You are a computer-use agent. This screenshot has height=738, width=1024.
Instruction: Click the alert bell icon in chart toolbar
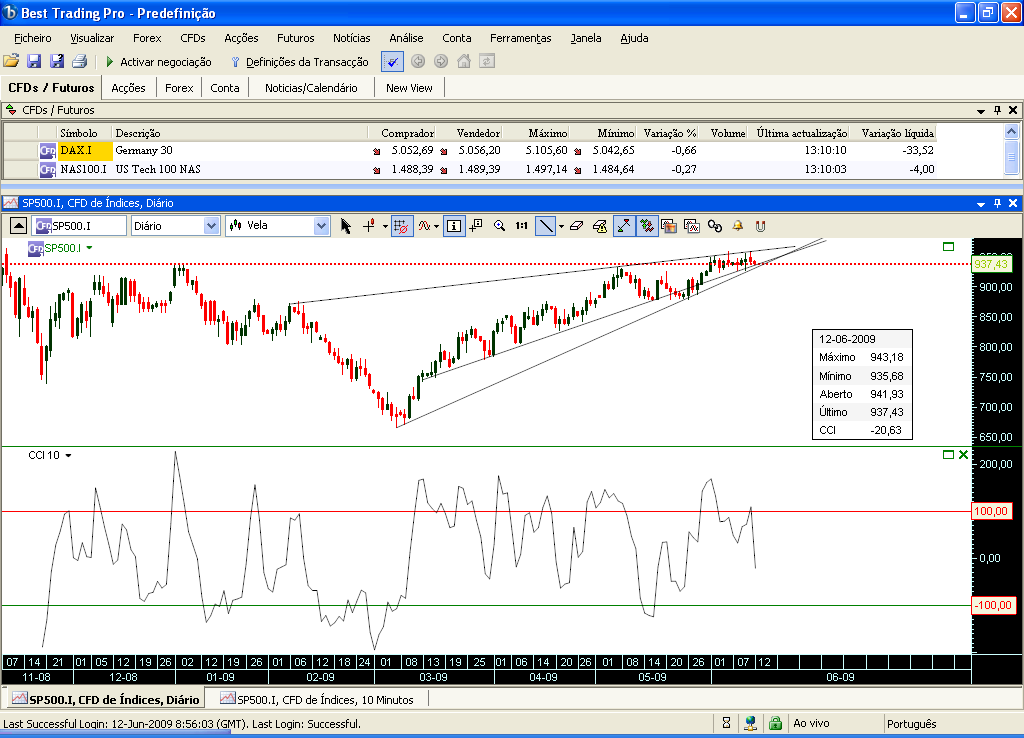tap(737, 226)
